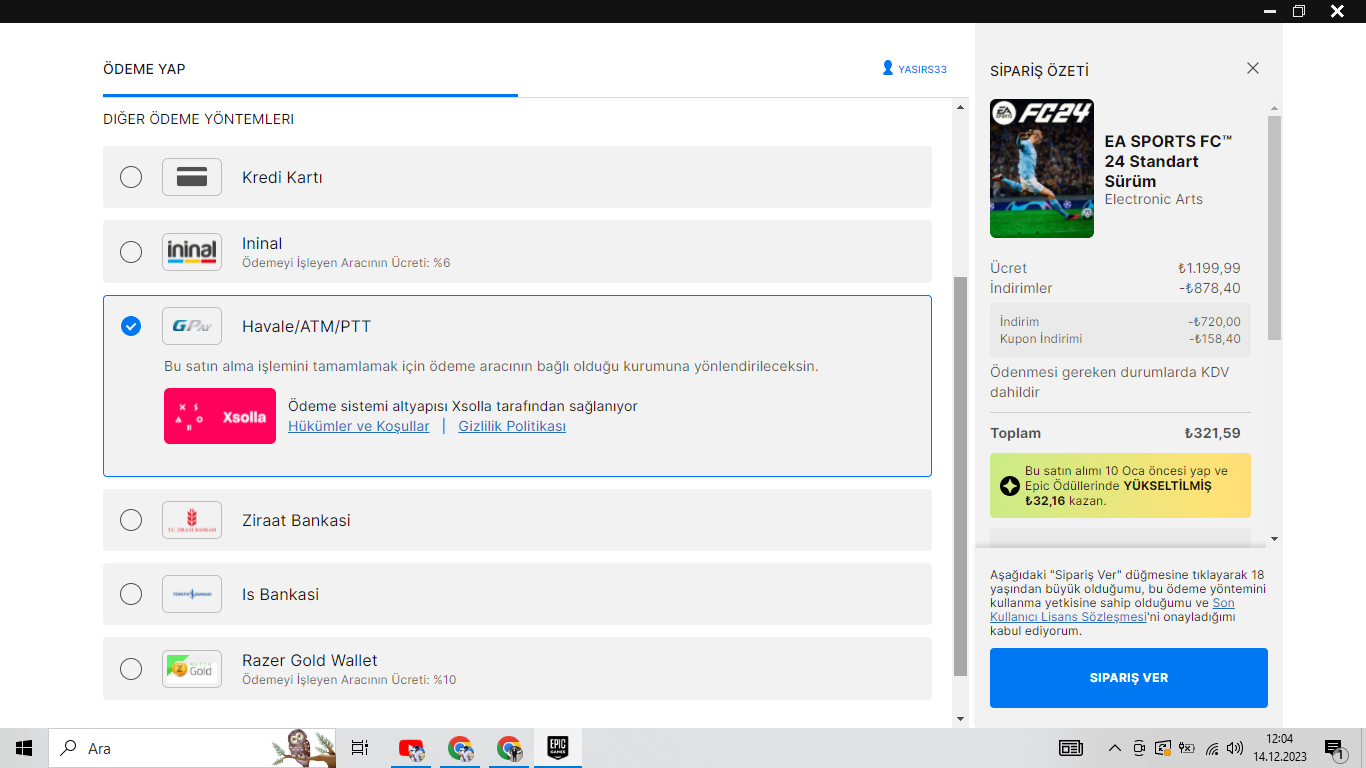
Task: Open the first Chrome taskbar icon
Action: (460, 748)
